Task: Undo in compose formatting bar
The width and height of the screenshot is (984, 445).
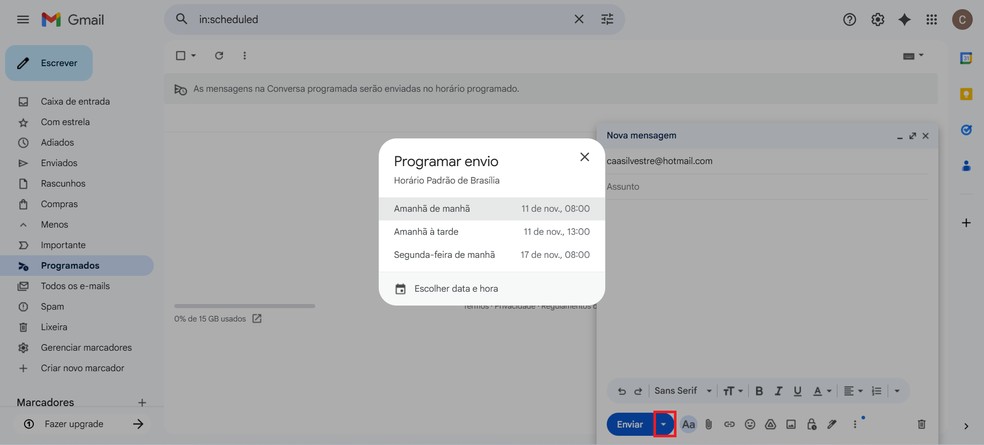Action: 622,391
